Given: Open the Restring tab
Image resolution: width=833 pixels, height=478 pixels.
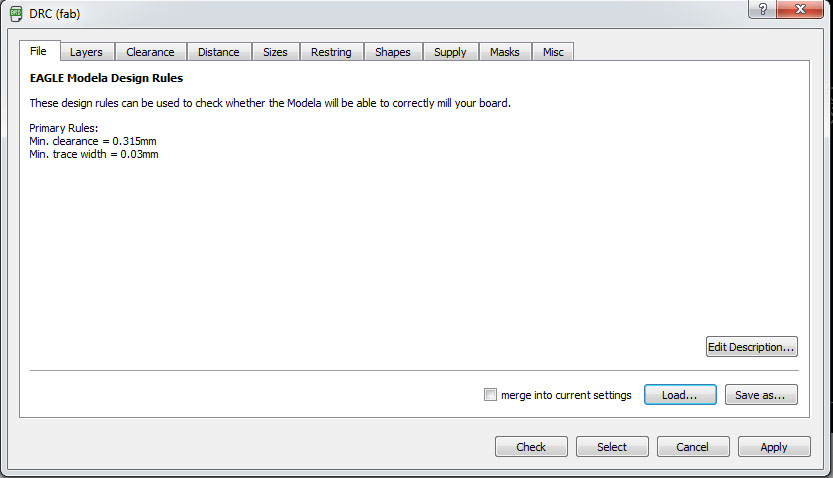Looking at the screenshot, I should click(331, 52).
